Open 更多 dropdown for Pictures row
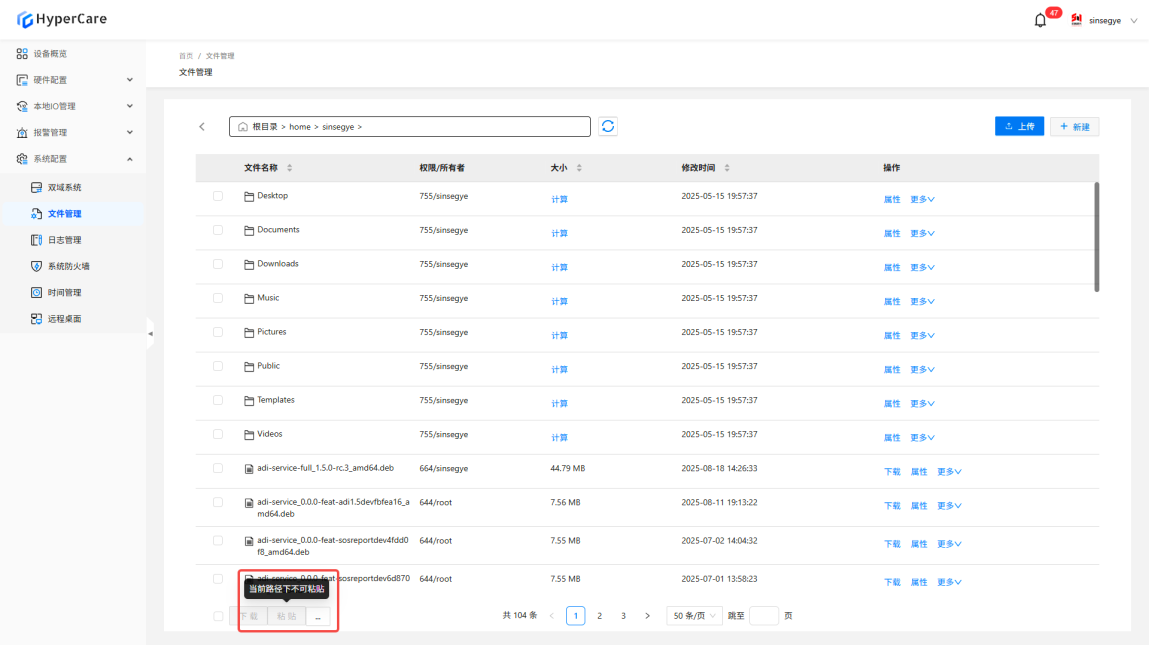 [x=922, y=336]
